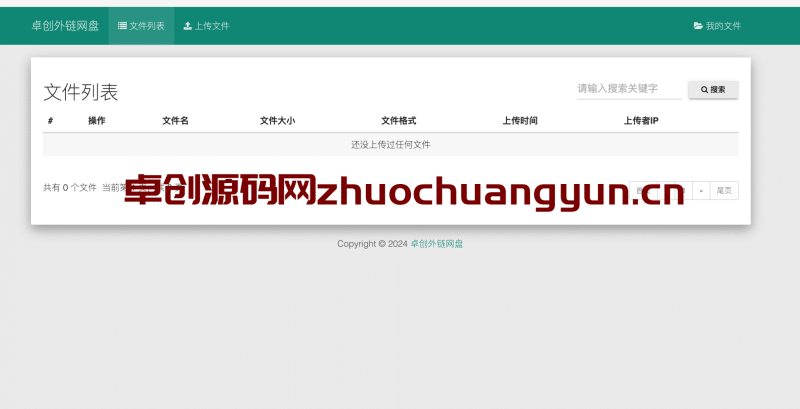Click the magnifier icon on search button

[x=705, y=90]
